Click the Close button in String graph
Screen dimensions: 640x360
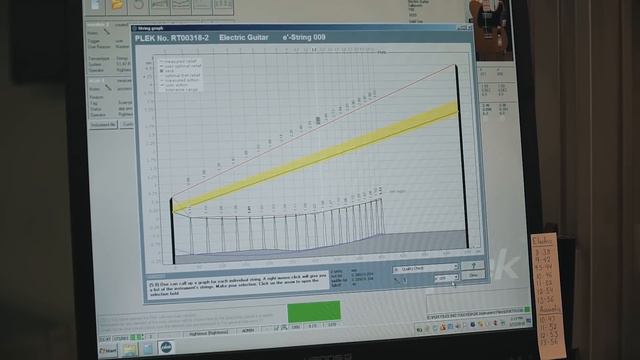473,275
